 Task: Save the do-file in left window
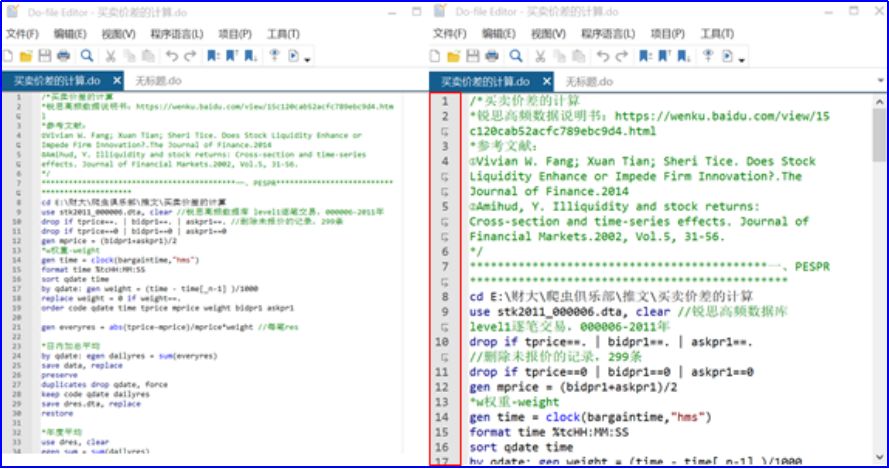click(45, 56)
